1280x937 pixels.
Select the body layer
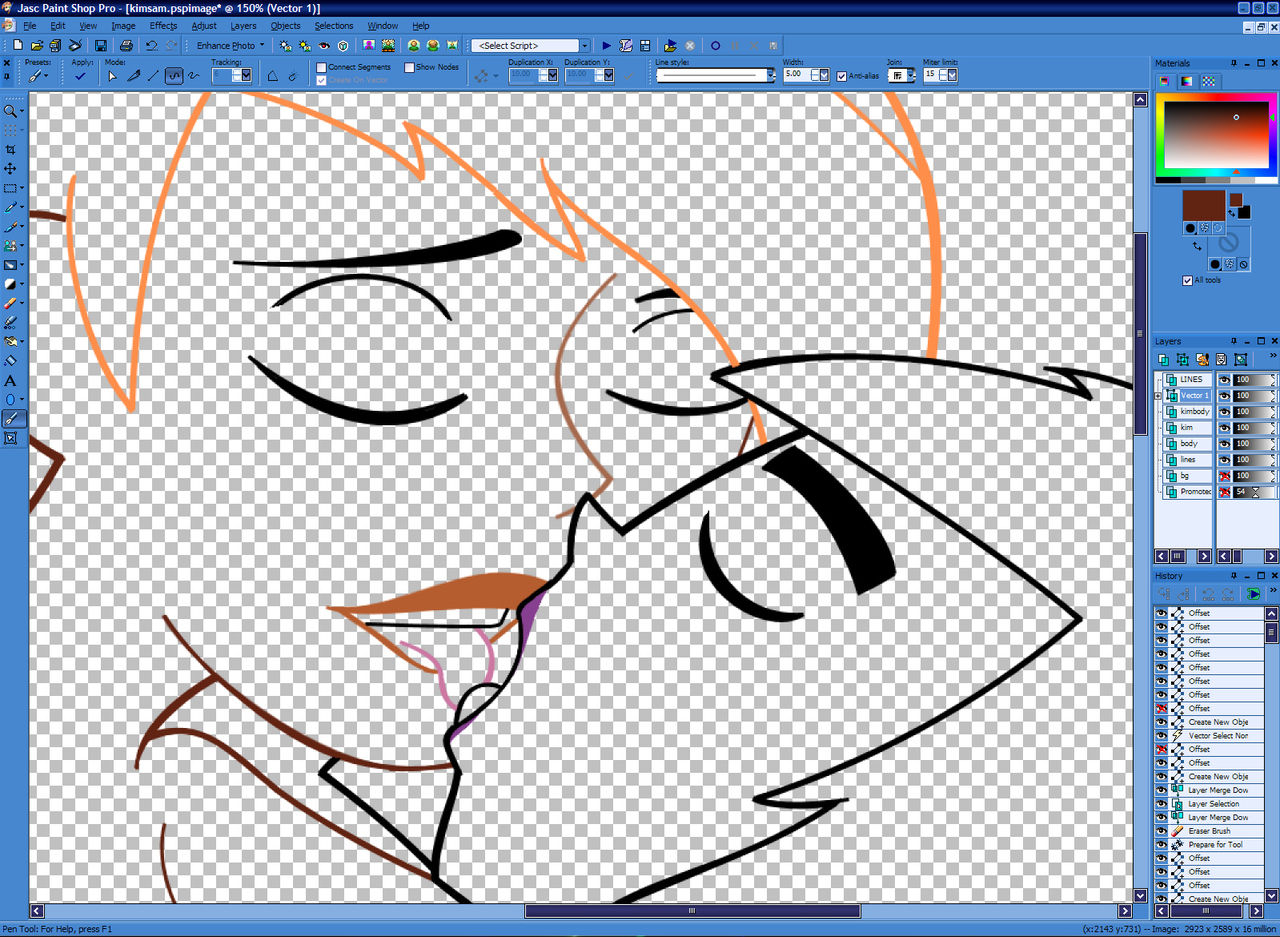1187,444
